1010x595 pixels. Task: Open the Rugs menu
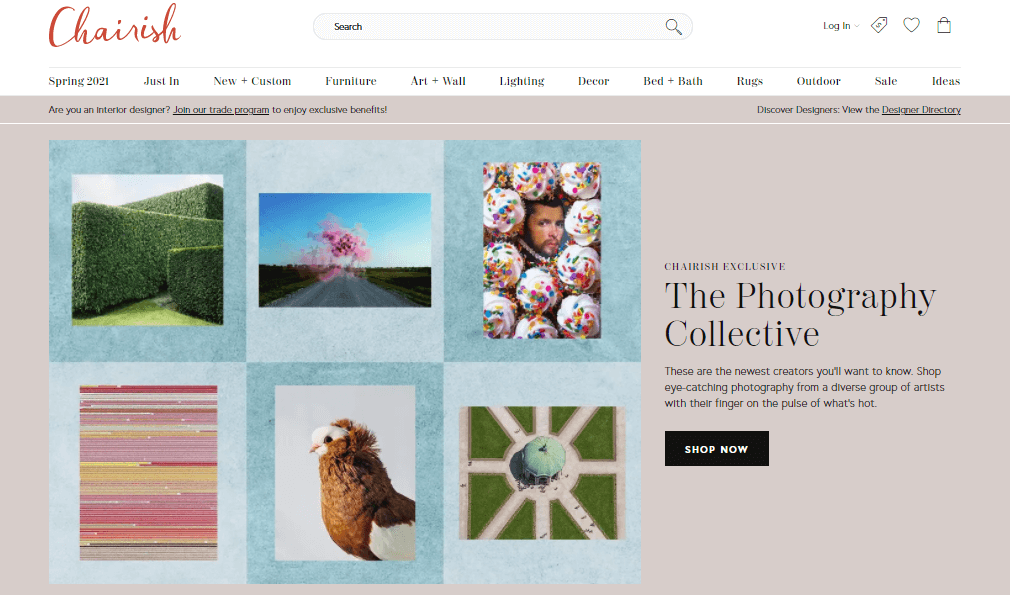[749, 81]
